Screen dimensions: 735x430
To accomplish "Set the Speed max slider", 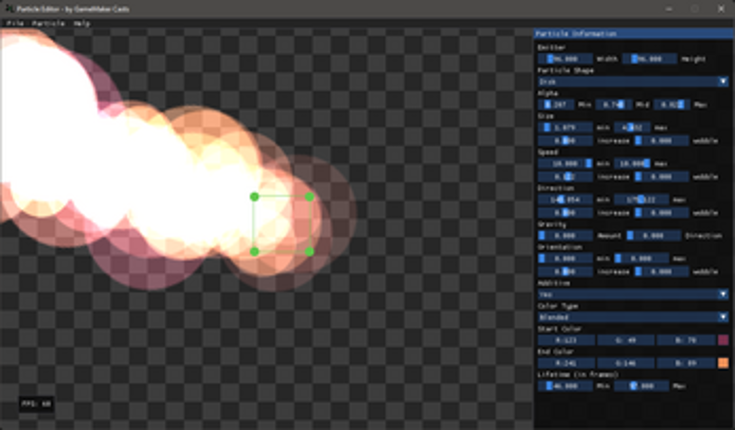I will [x=632, y=164].
